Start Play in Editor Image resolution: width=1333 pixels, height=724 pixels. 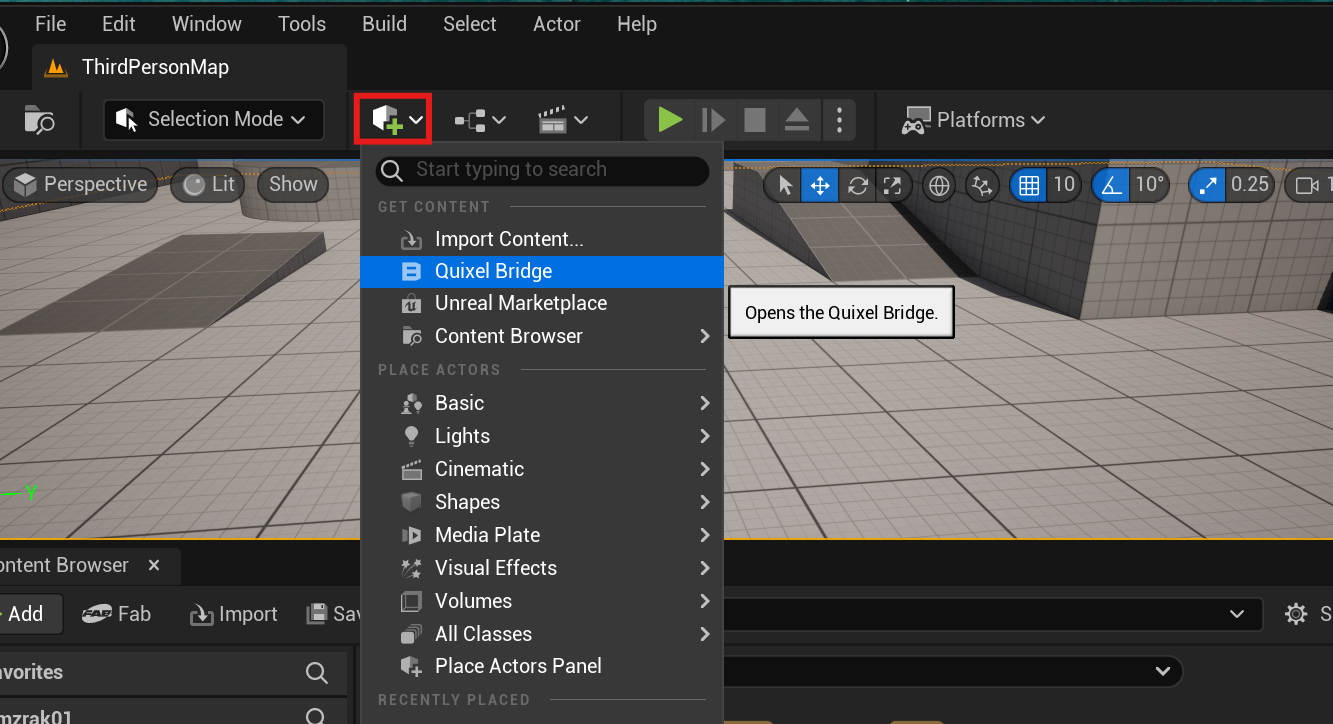[x=671, y=120]
